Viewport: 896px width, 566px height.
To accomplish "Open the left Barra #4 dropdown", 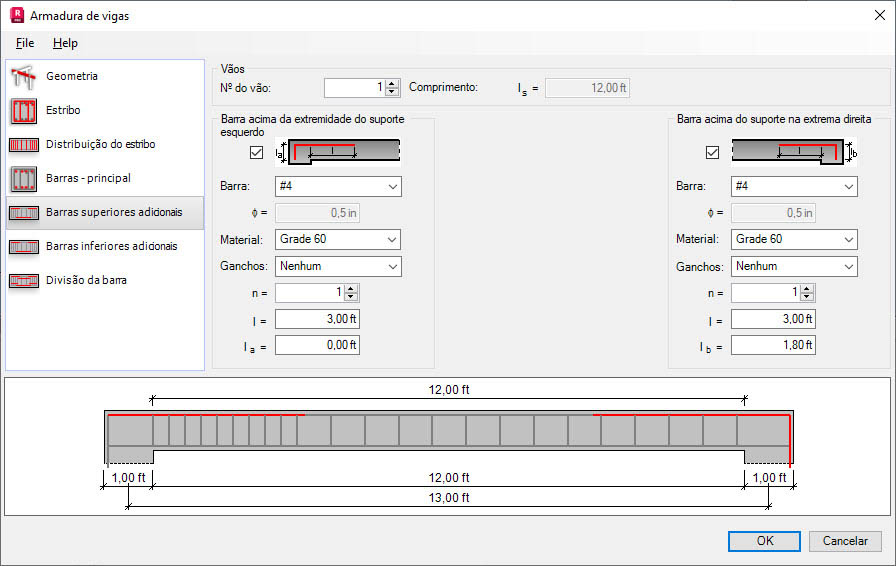I will point(338,186).
